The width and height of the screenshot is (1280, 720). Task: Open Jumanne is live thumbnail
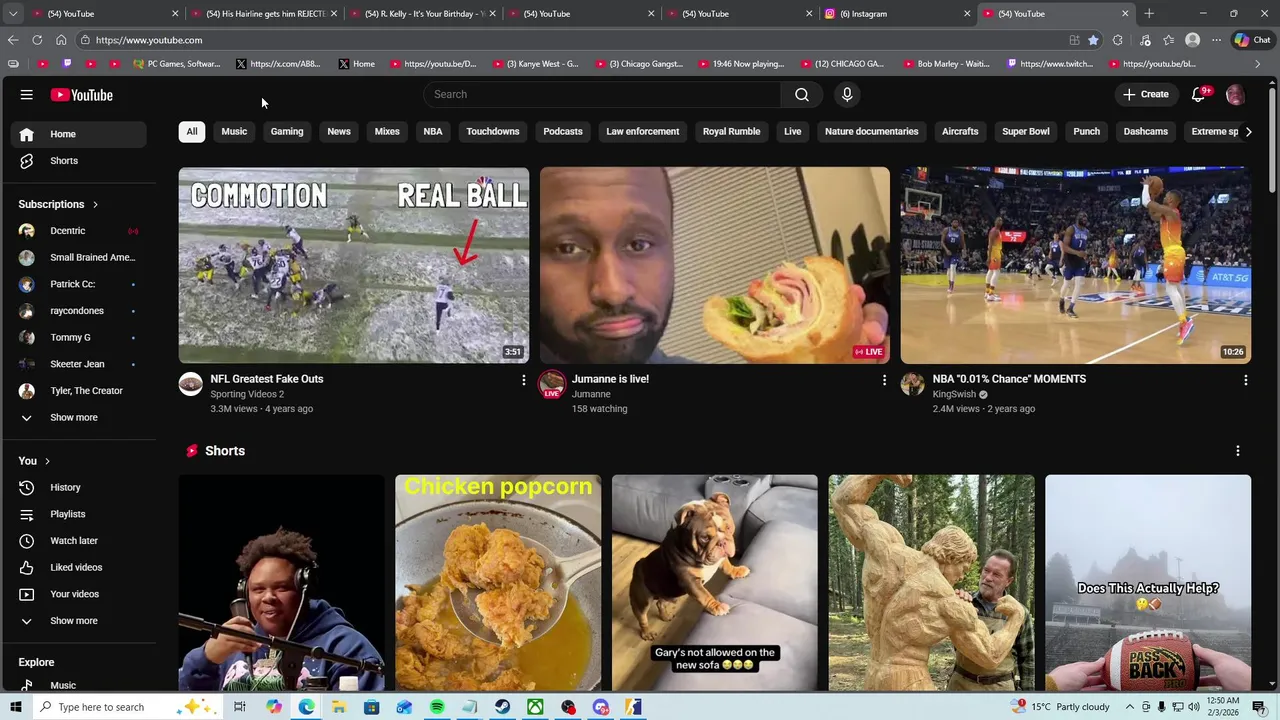[x=715, y=265]
